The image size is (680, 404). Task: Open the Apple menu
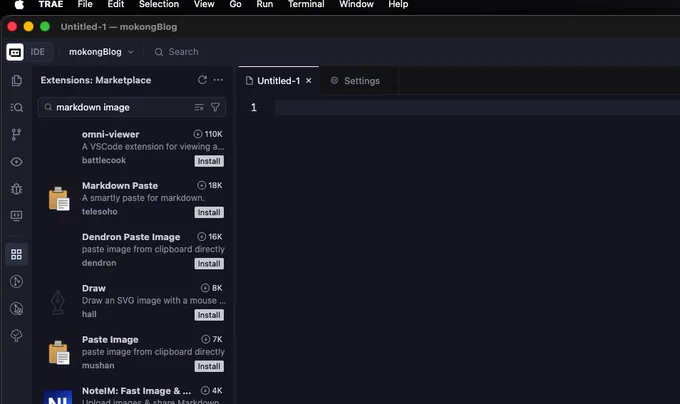click(19, 4)
